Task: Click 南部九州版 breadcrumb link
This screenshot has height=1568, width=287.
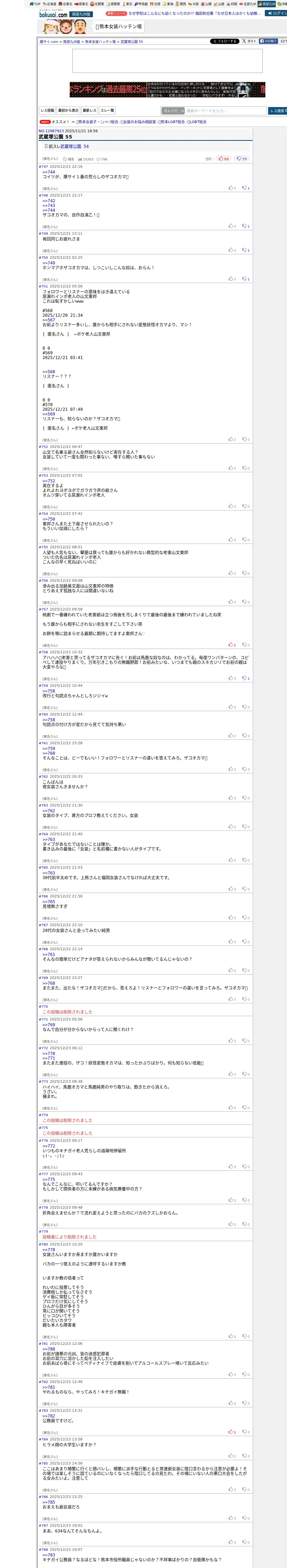Action: coord(72,42)
